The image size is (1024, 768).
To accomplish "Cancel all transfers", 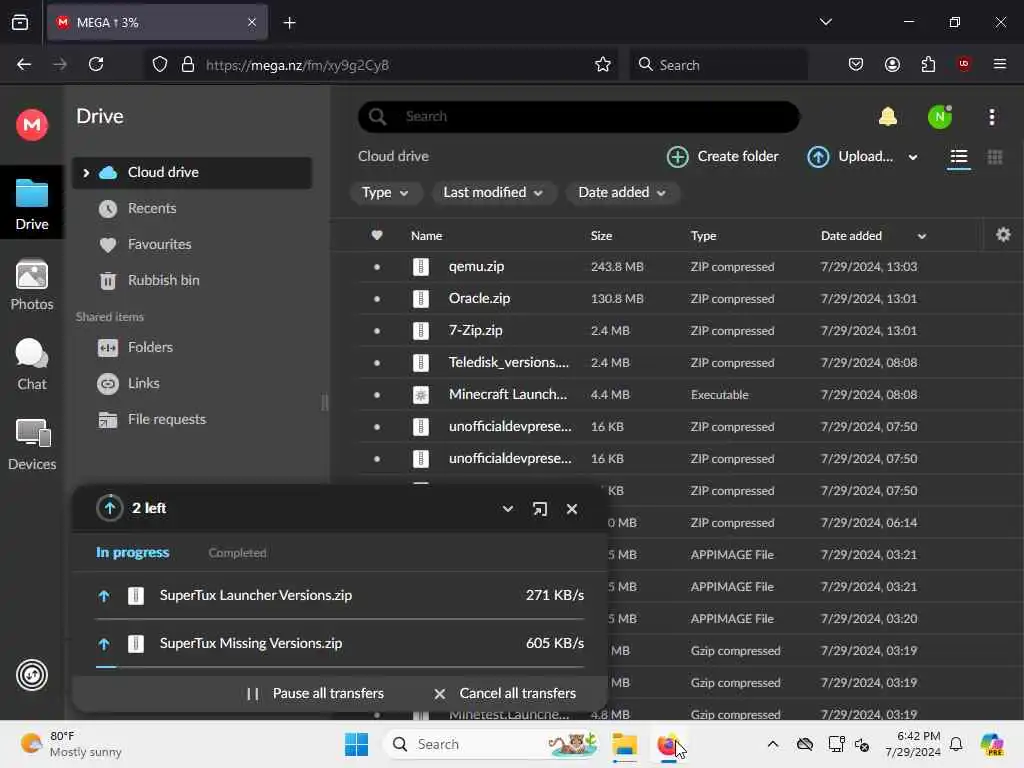I will point(505,694).
